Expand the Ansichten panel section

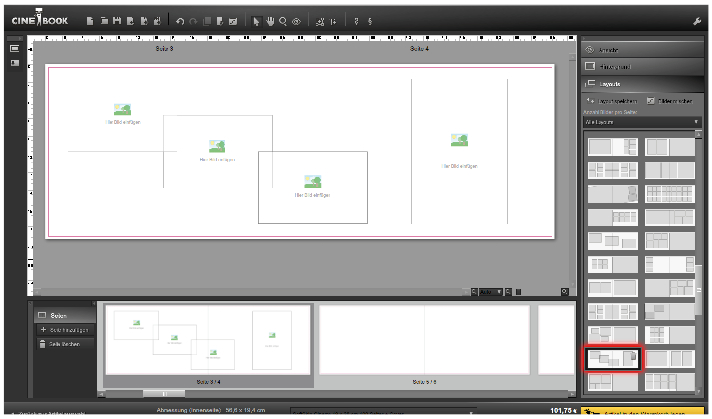point(643,50)
